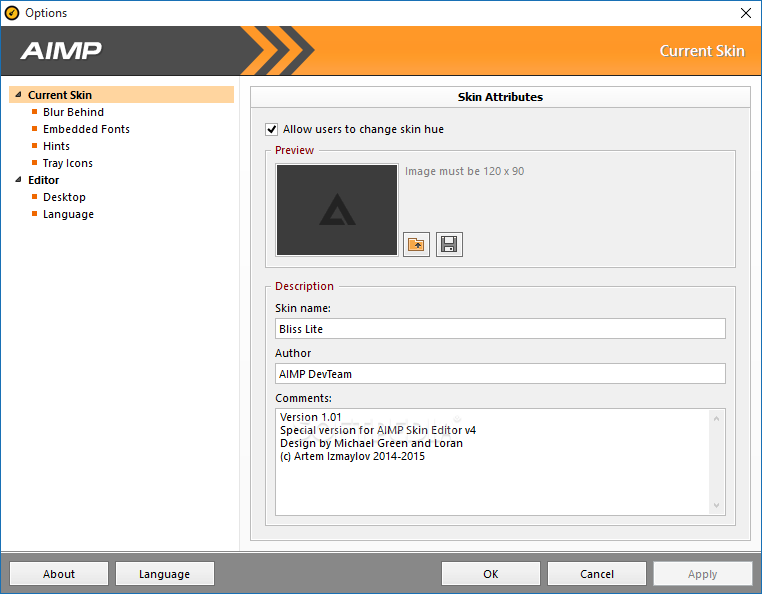Click the AIMP logo in the header
This screenshot has width=762, height=594.
coord(61,51)
